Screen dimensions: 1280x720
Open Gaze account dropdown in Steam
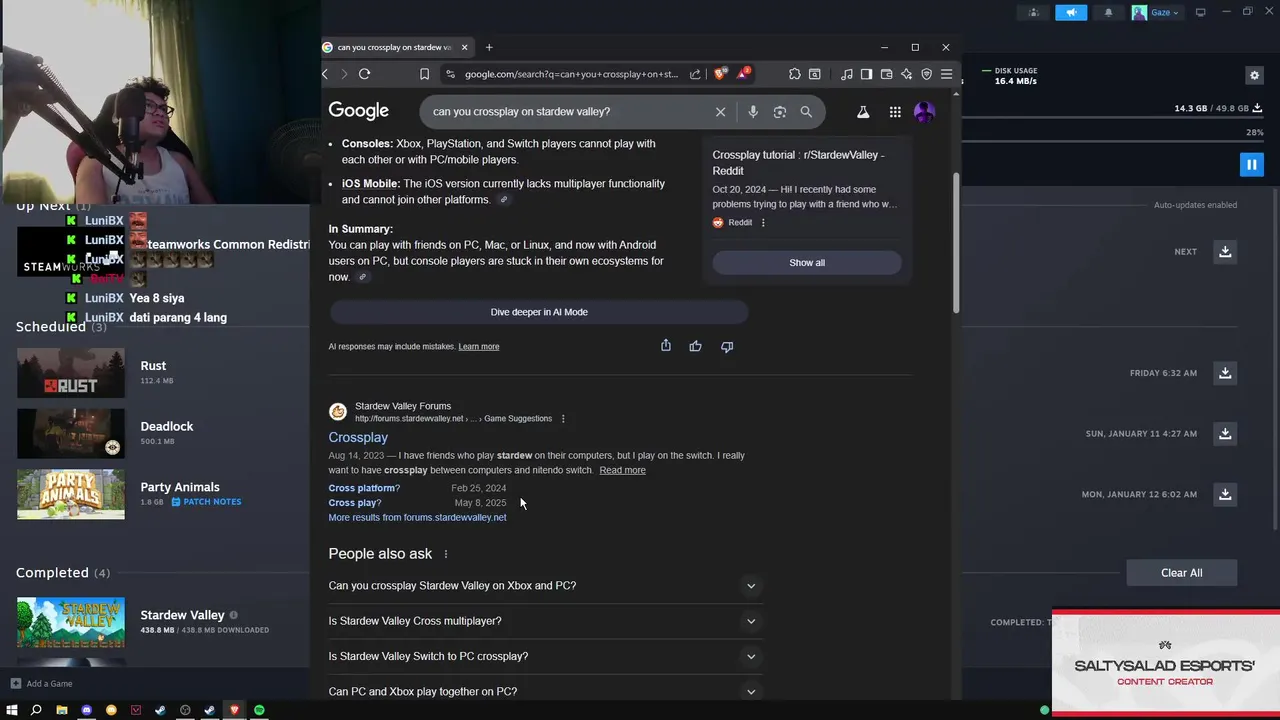coord(1155,13)
